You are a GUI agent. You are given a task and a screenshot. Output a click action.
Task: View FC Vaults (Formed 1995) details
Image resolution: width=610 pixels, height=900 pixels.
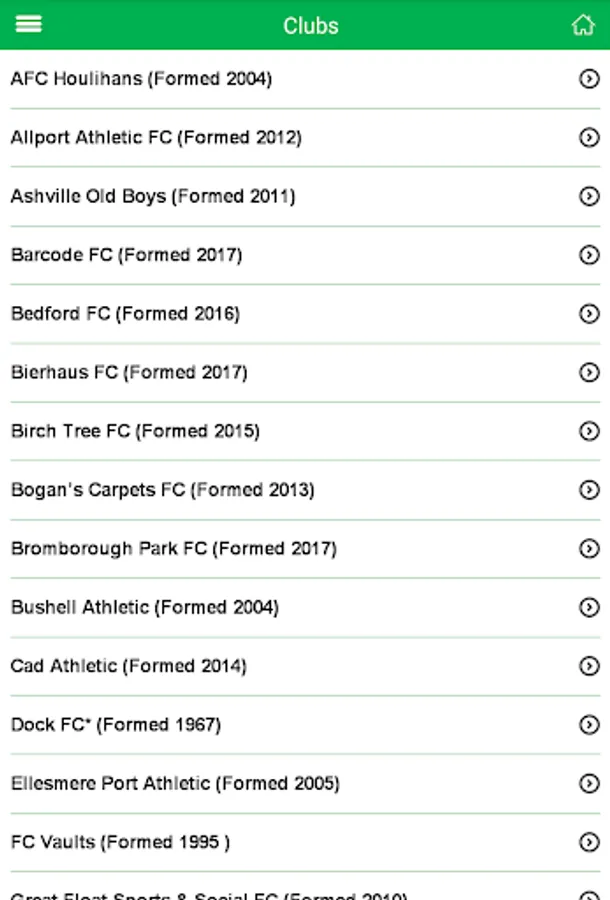click(120, 842)
